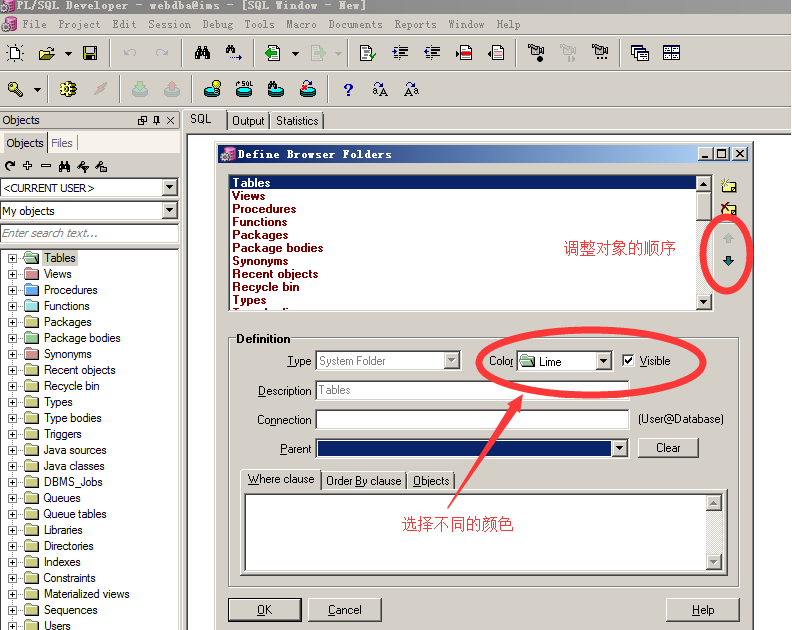Screen dimensions: 792x630
Task: Click the Explain plan database bulb icon
Action: [x=213, y=89]
